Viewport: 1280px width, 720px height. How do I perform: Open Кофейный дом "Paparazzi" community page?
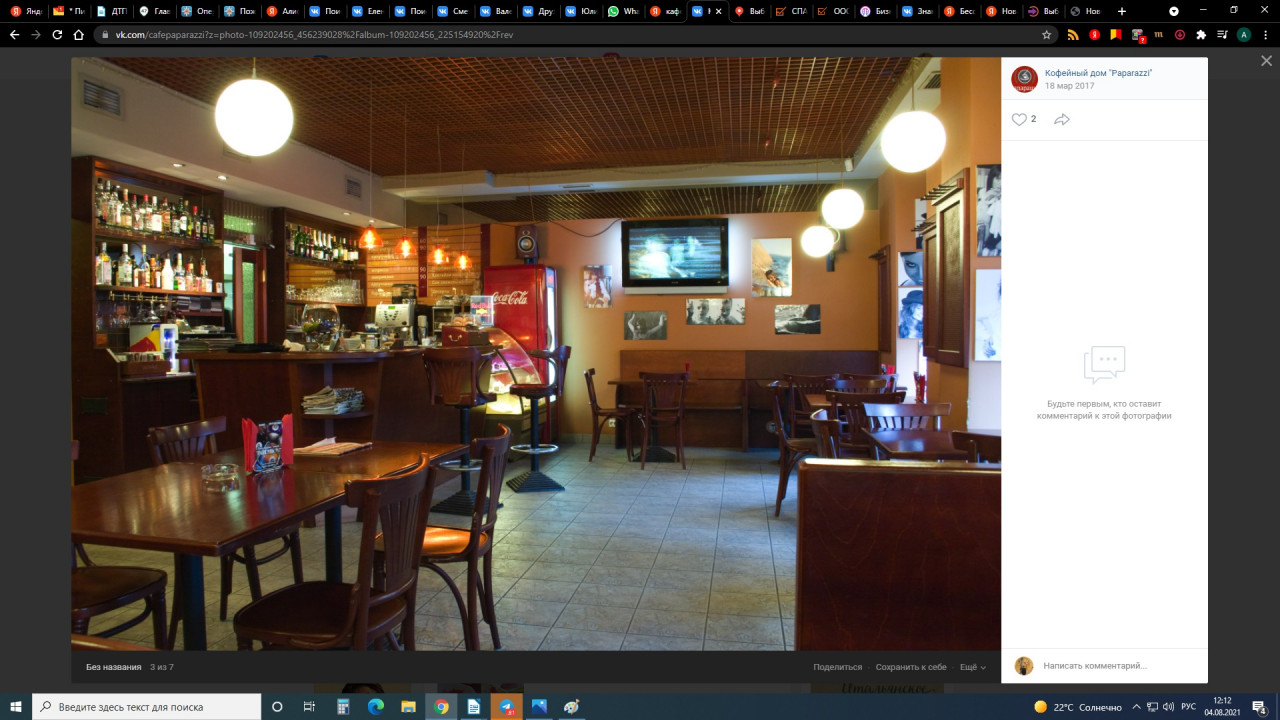tap(1098, 73)
